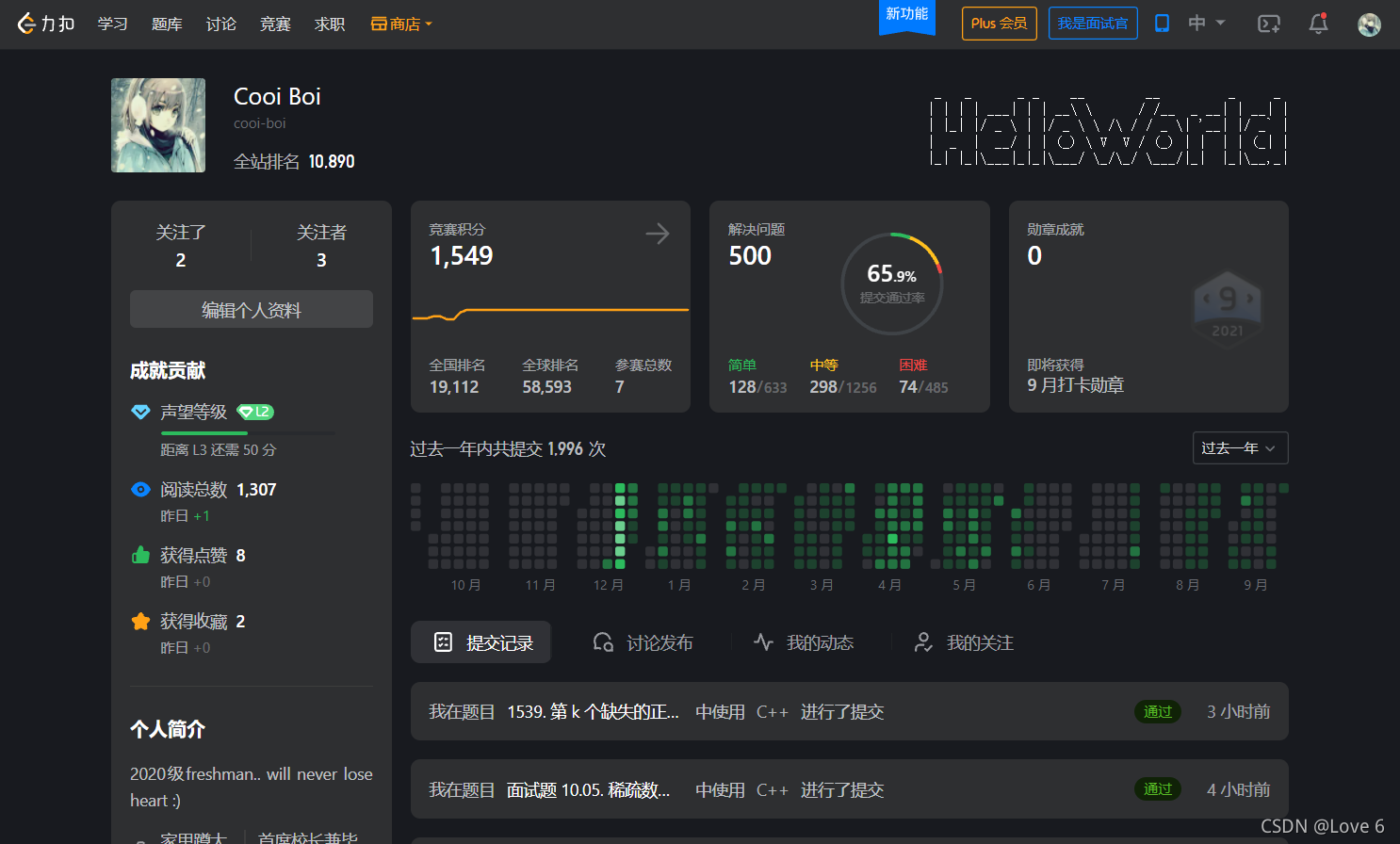Open the 关注了 2 following list
This screenshot has width=1400, height=844.
pos(181,246)
